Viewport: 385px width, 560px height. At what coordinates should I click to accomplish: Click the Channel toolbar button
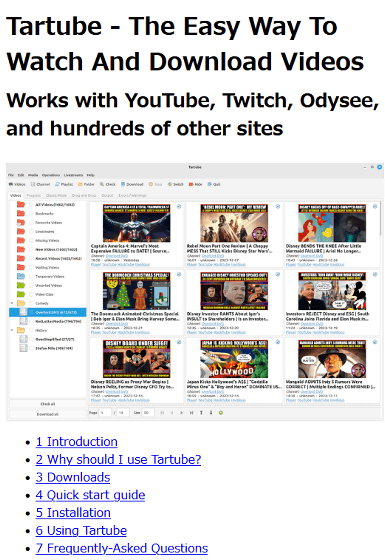point(40,184)
